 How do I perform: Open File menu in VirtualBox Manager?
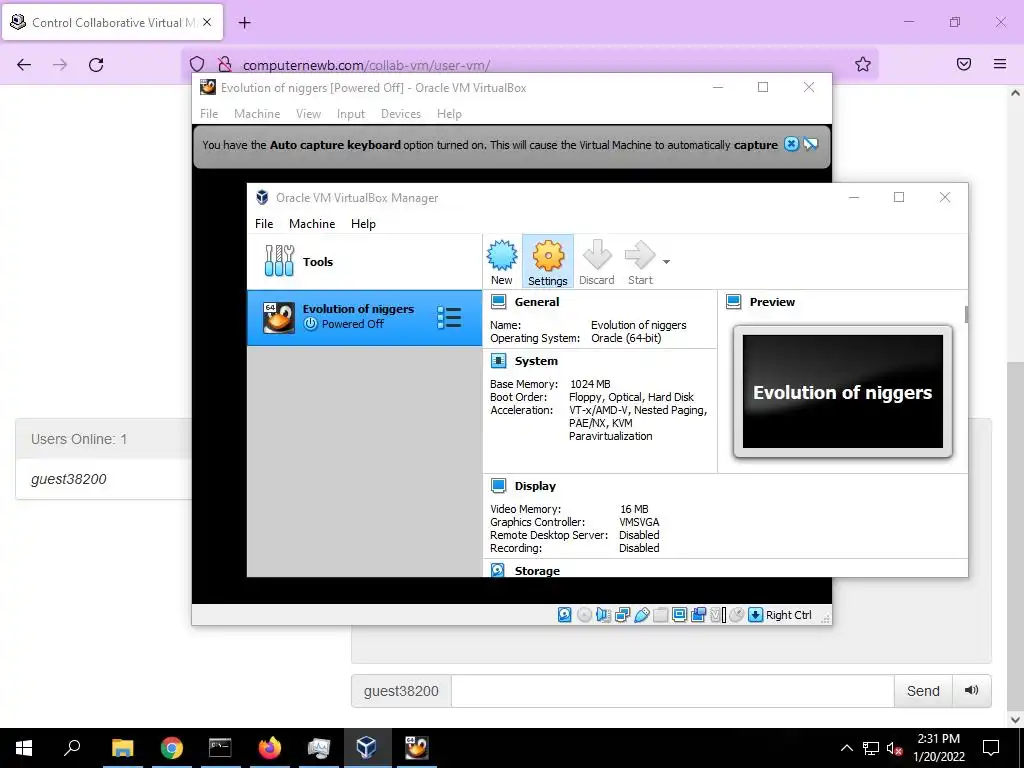coord(264,223)
